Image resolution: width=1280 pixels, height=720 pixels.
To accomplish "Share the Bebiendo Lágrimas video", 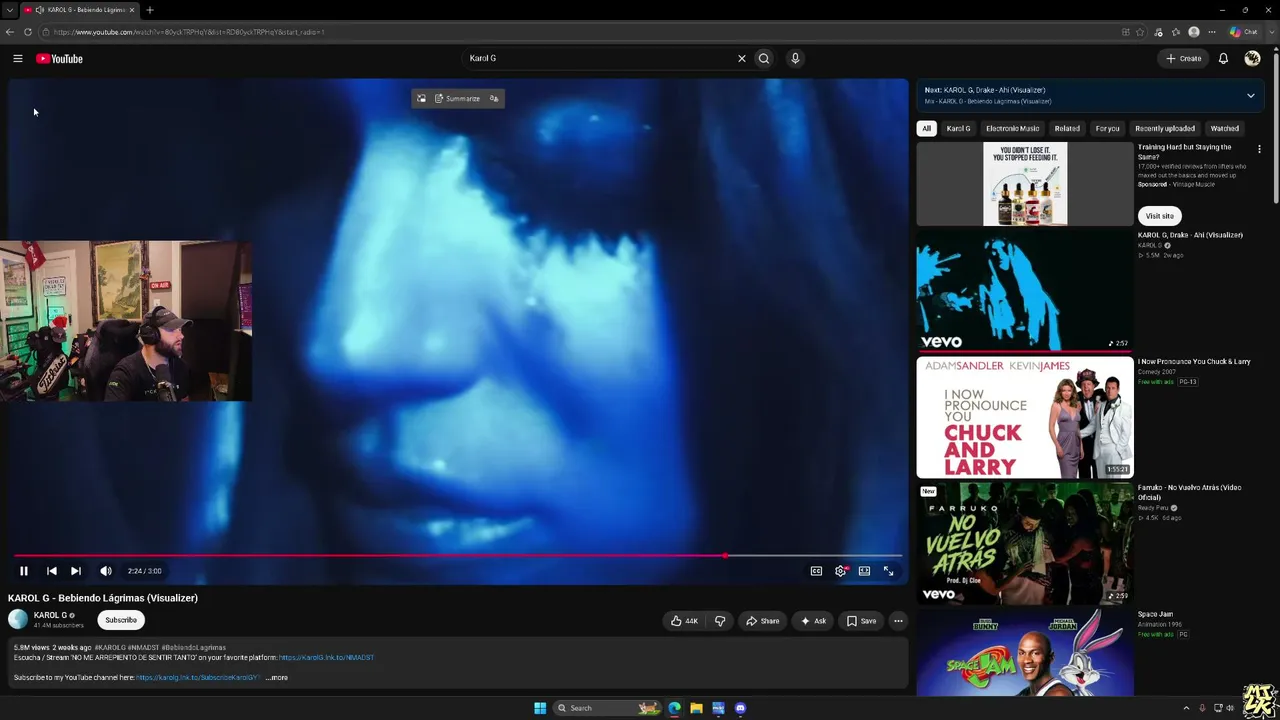I will point(762,621).
